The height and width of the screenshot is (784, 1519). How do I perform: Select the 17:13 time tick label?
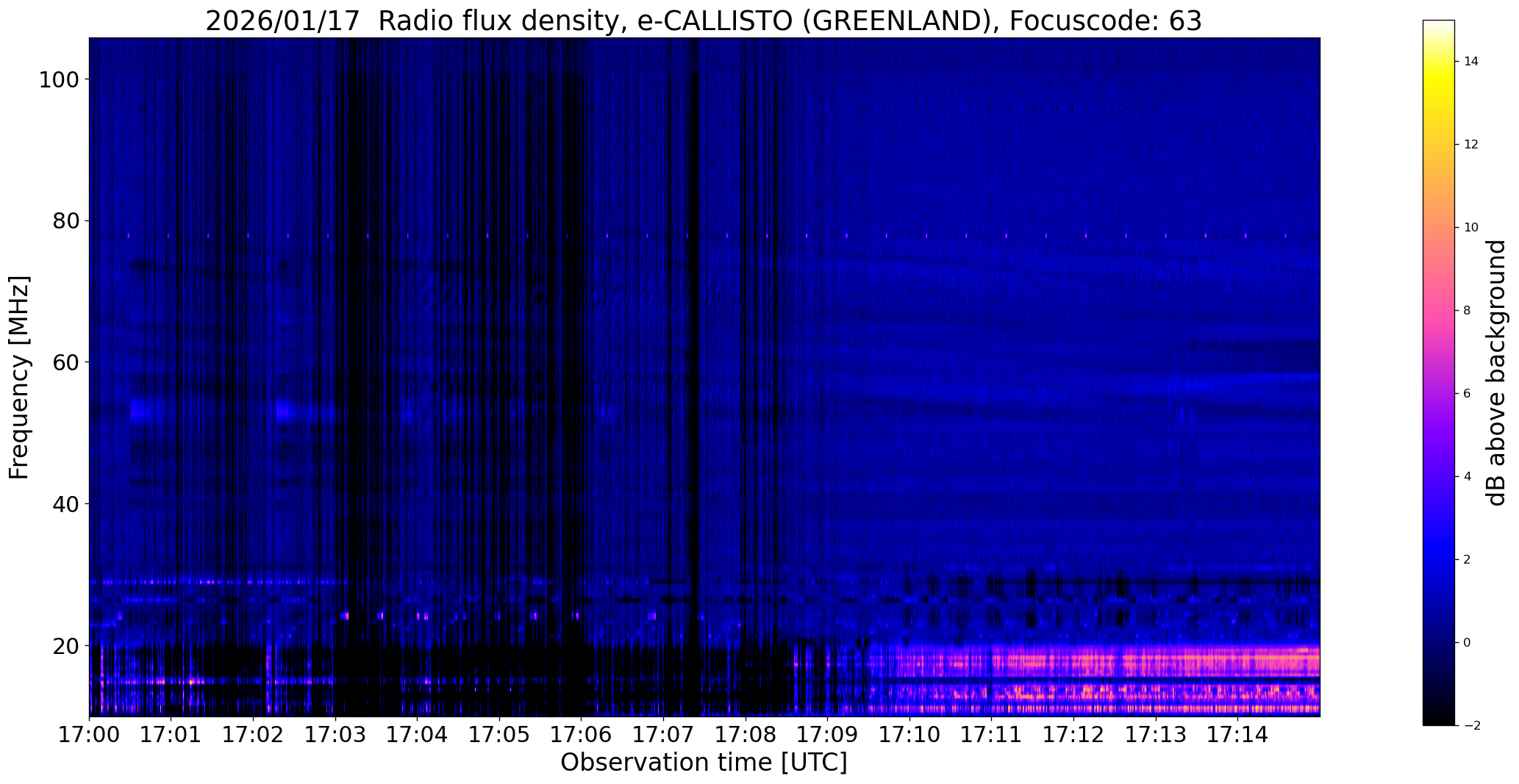1156,733
